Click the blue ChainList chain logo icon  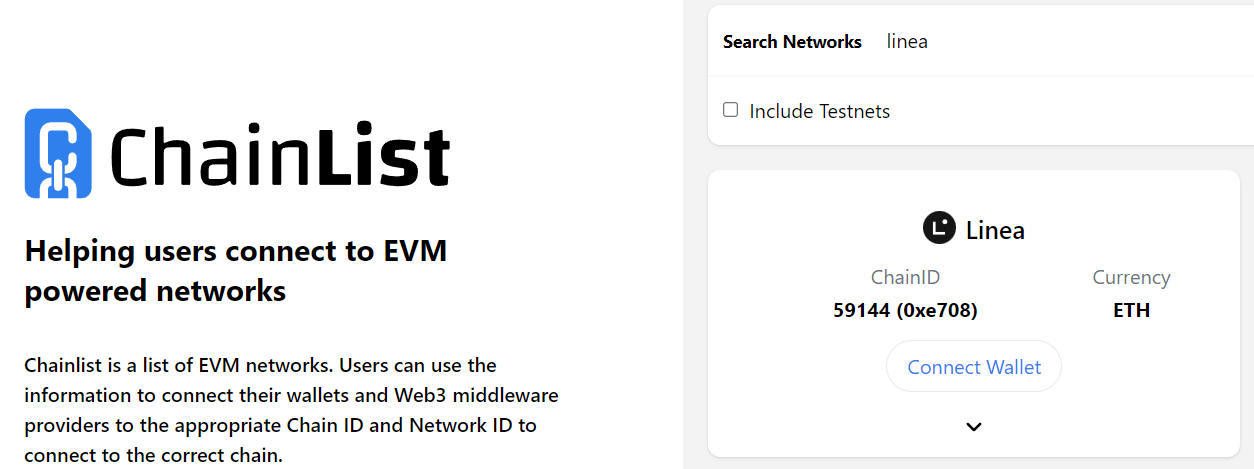tap(58, 153)
